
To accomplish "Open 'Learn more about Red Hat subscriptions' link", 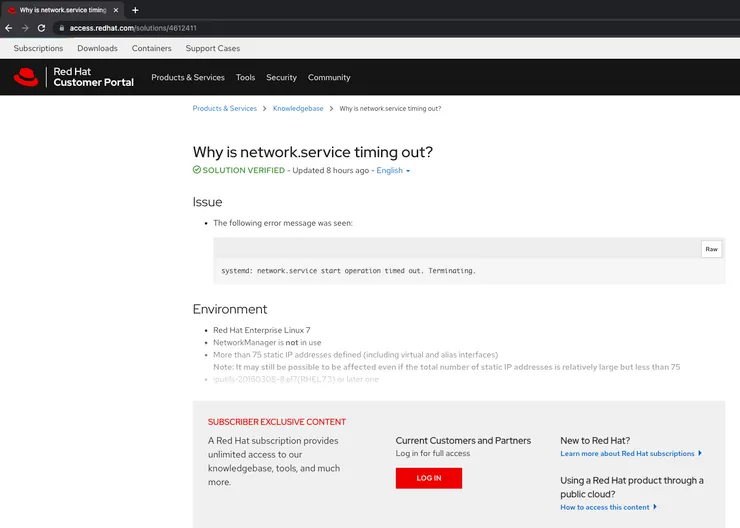I will (631, 453).
